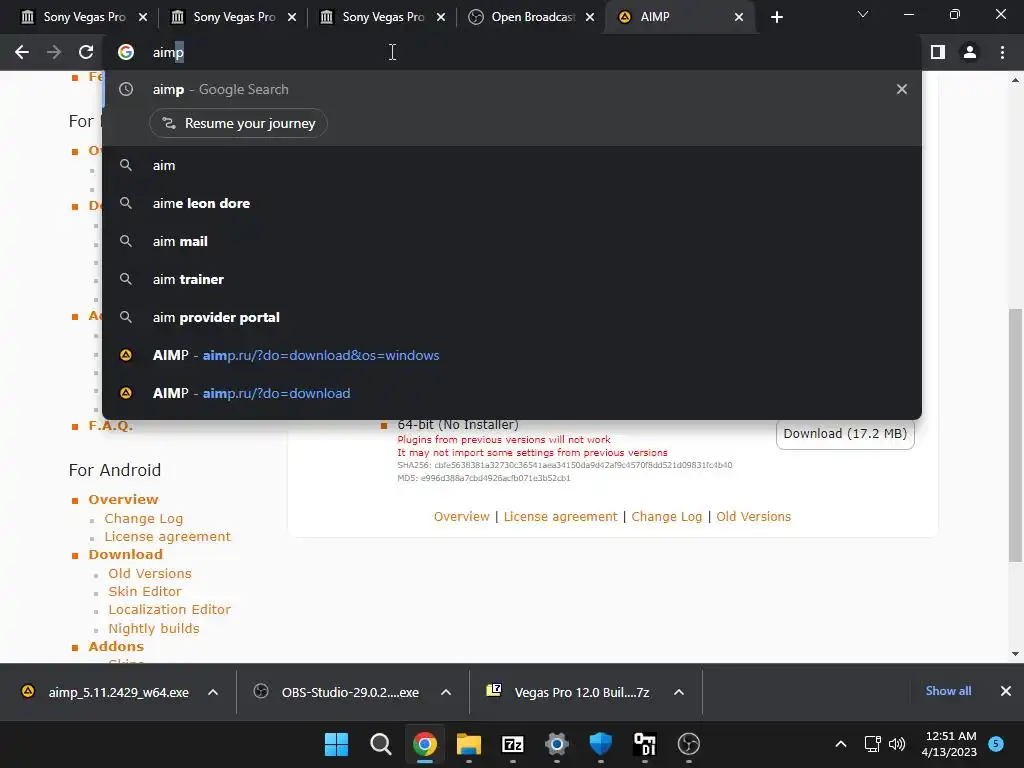Reload the page with the refresh icon

(86, 52)
